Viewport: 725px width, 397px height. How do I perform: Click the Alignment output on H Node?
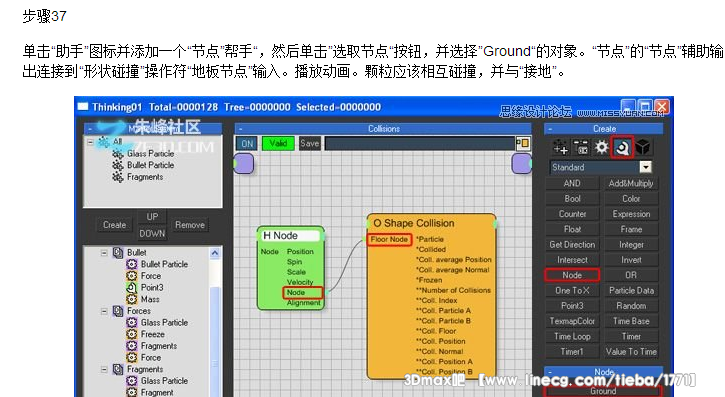pyautogui.click(x=303, y=303)
